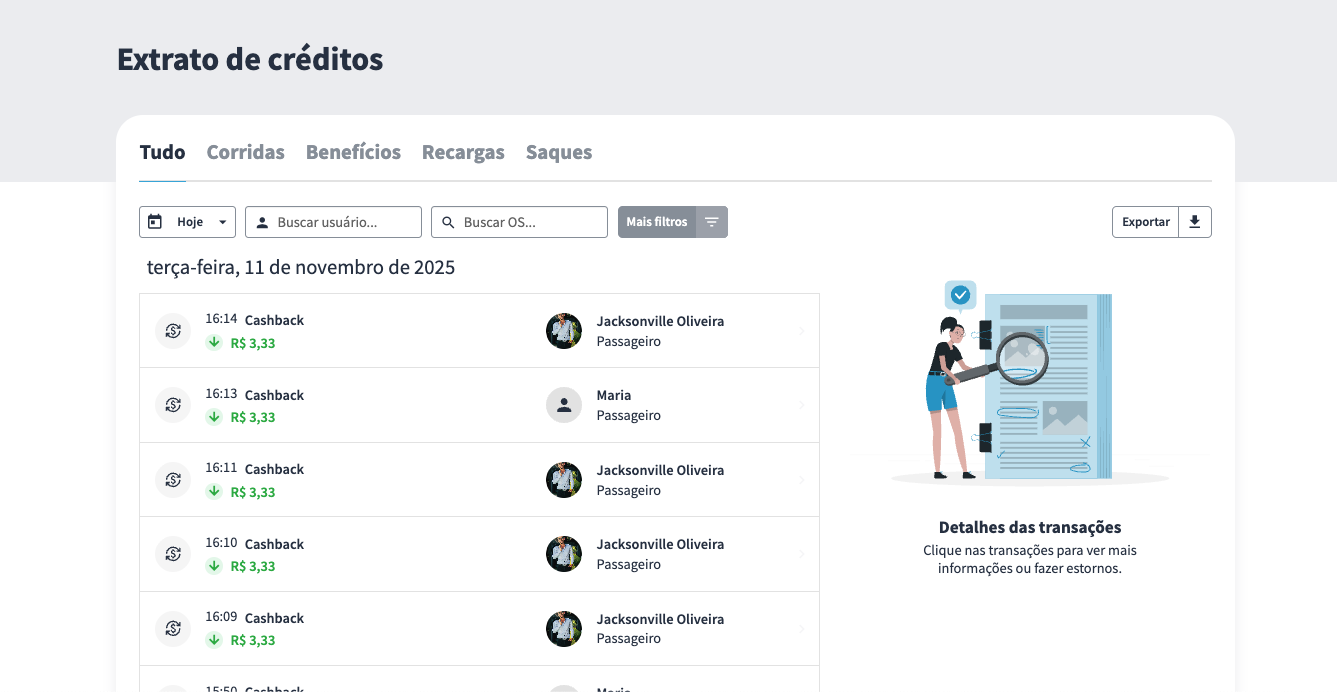Switch to the Corridas tab
This screenshot has width=1337, height=692.
pos(245,152)
